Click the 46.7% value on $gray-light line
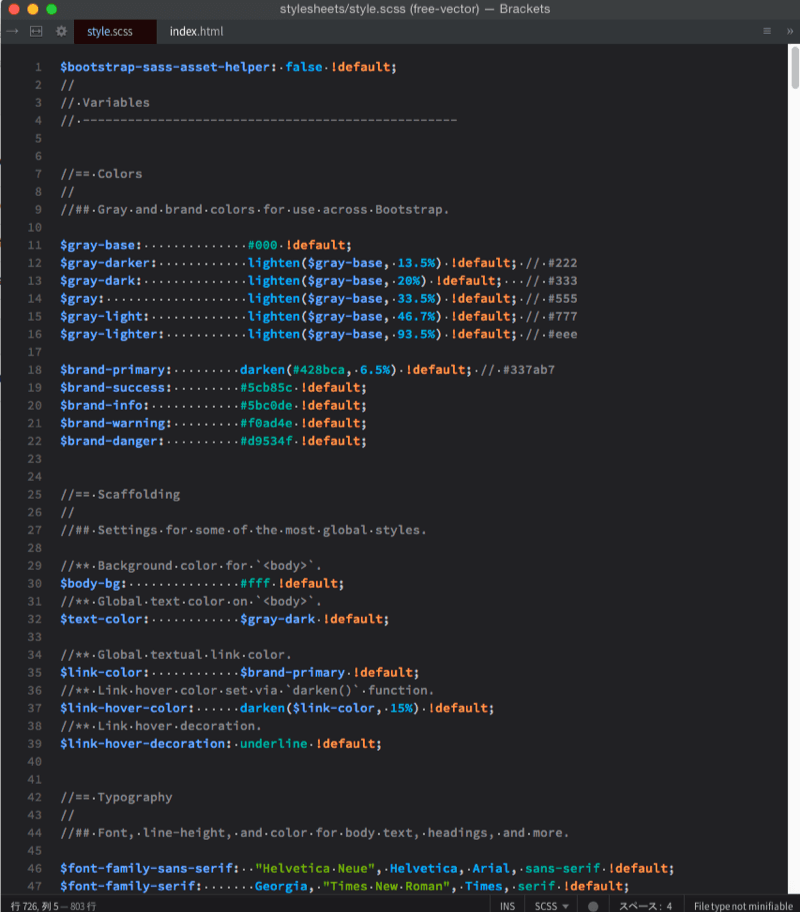 [416, 316]
